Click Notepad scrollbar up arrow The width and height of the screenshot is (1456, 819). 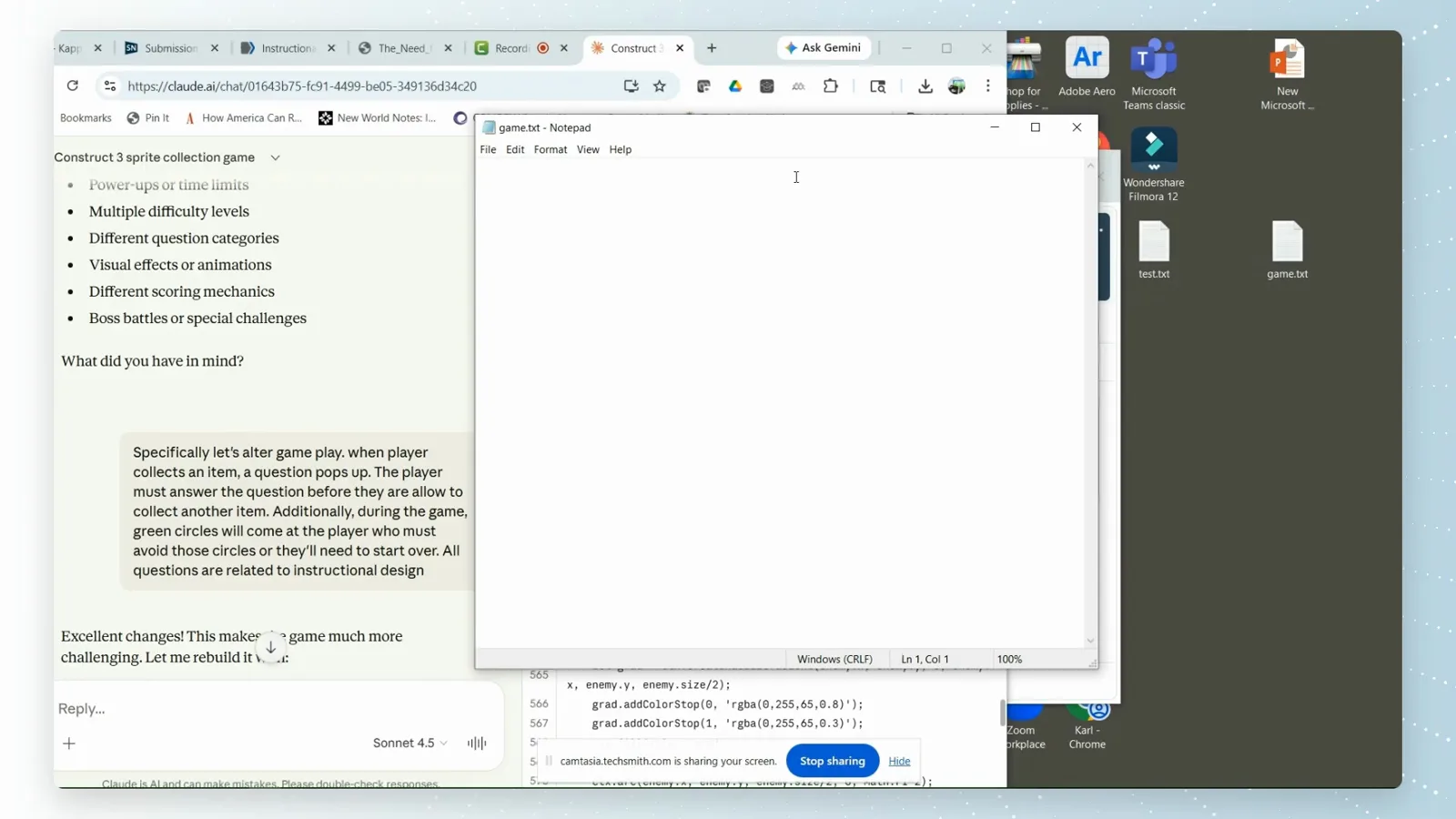point(1090,167)
